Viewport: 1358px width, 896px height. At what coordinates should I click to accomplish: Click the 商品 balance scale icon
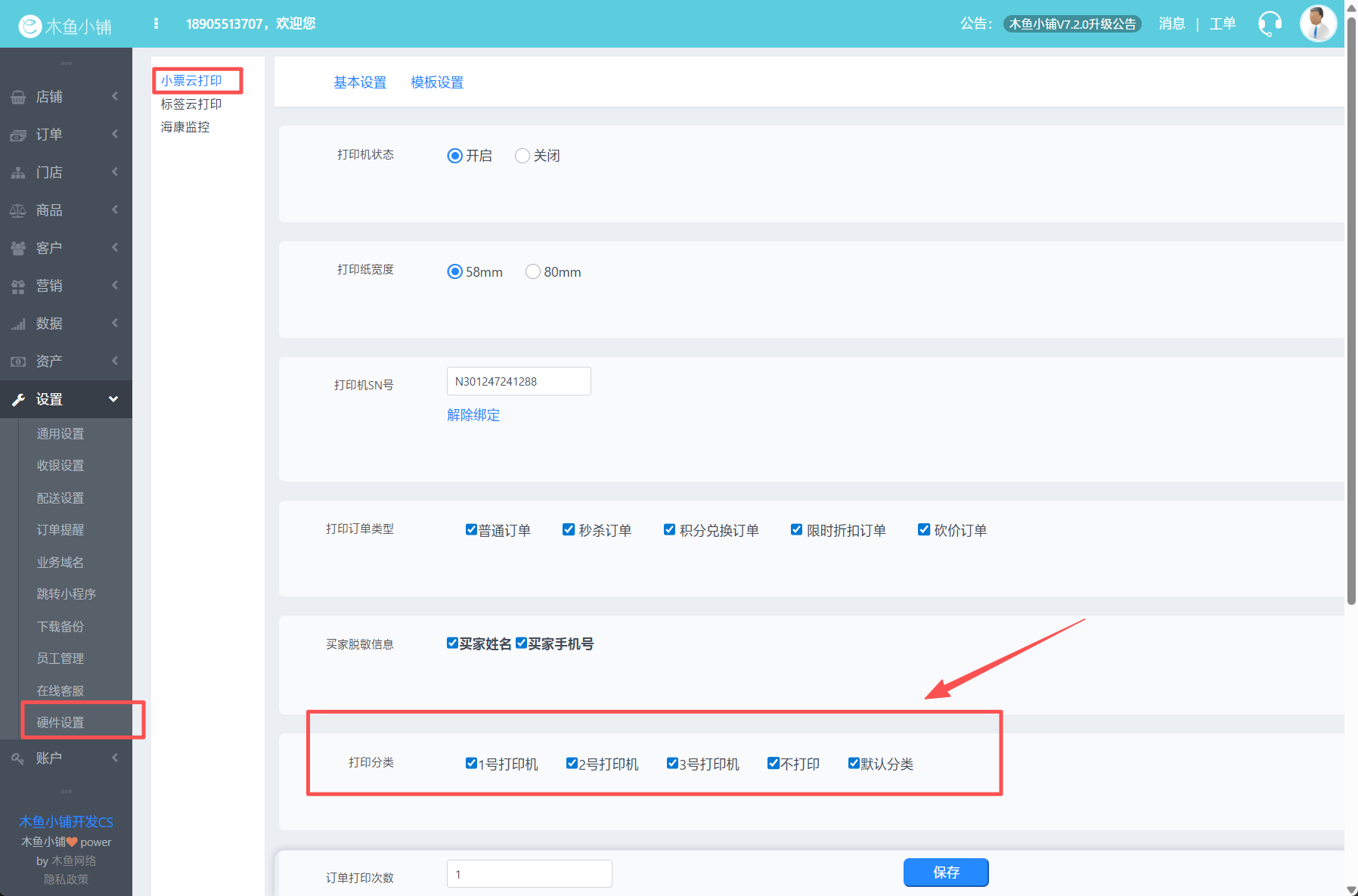18,211
